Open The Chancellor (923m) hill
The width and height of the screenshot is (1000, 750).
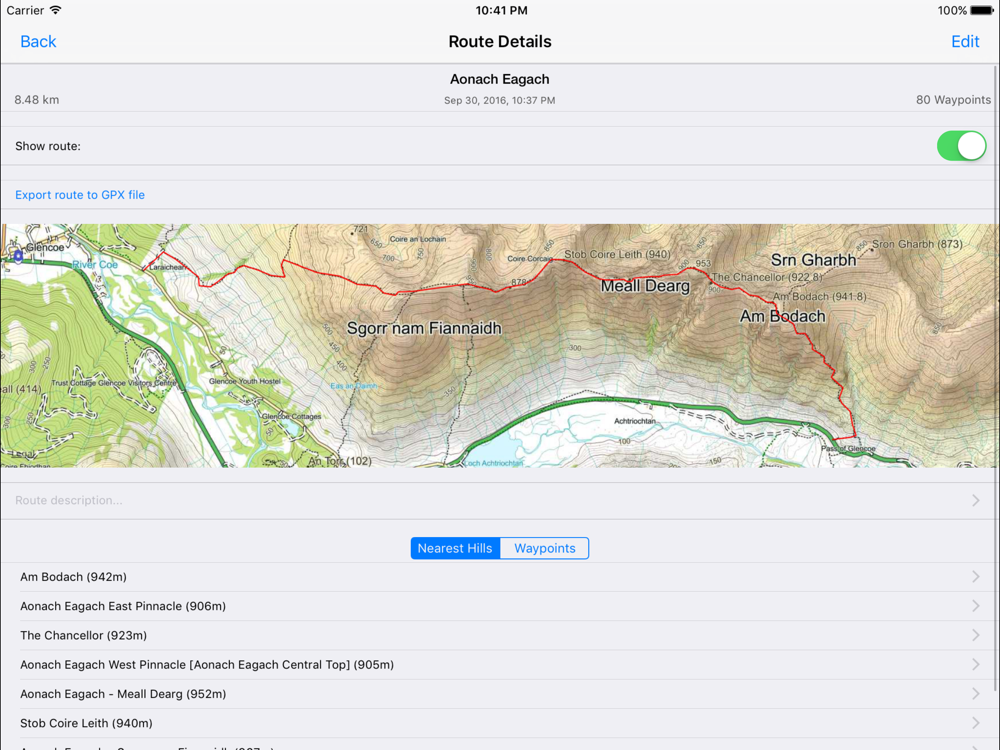(x=498, y=636)
